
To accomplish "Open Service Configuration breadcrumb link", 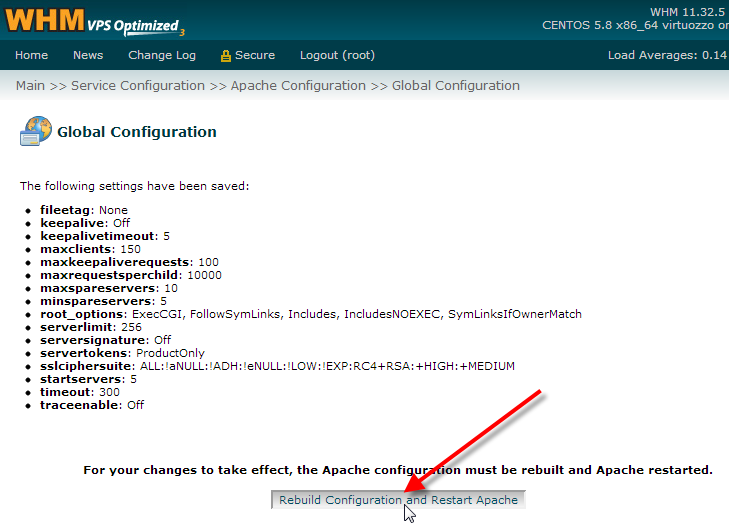I will pos(138,86).
